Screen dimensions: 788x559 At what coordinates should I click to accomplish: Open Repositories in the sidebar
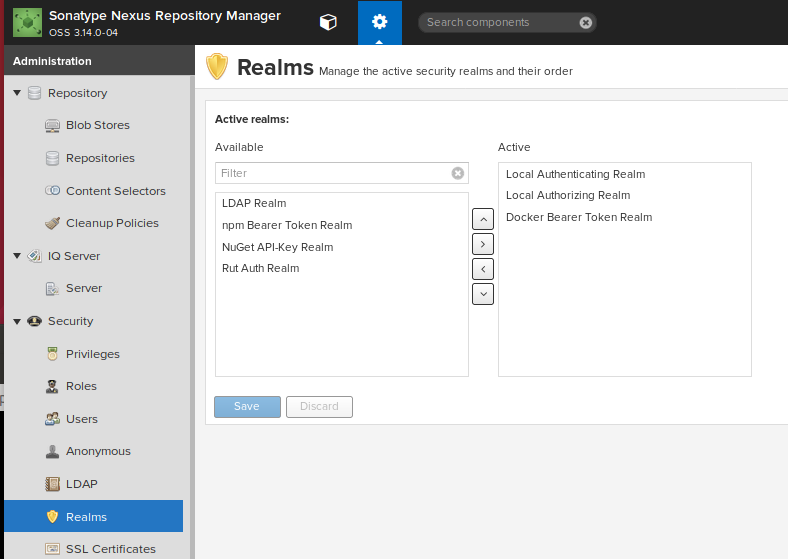click(x=101, y=158)
